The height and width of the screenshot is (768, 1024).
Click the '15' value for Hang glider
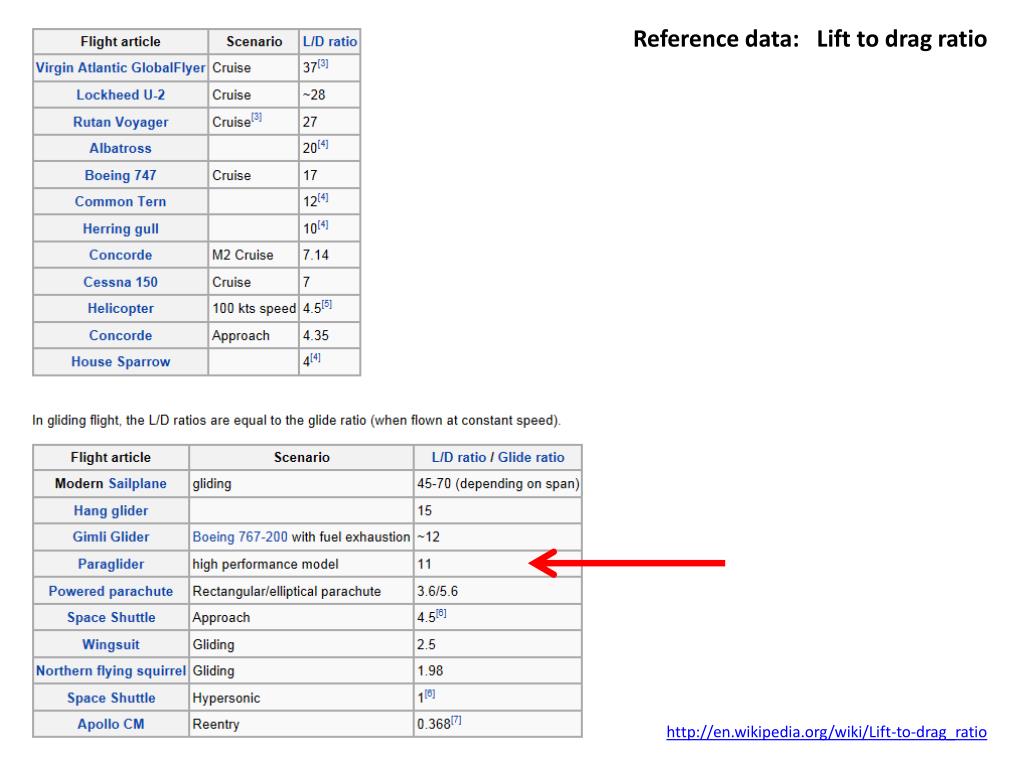424,511
